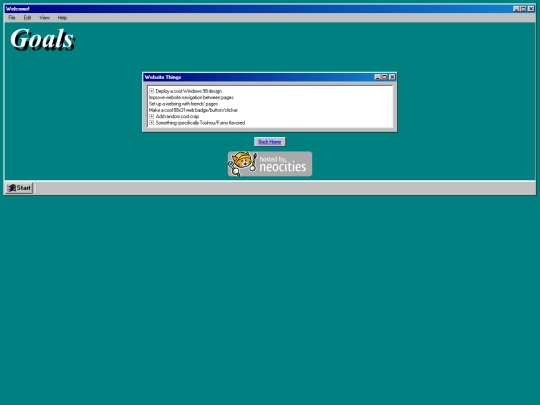Click the Start button on the taskbar
Screen dimensions: 540x405
[x=19, y=188]
